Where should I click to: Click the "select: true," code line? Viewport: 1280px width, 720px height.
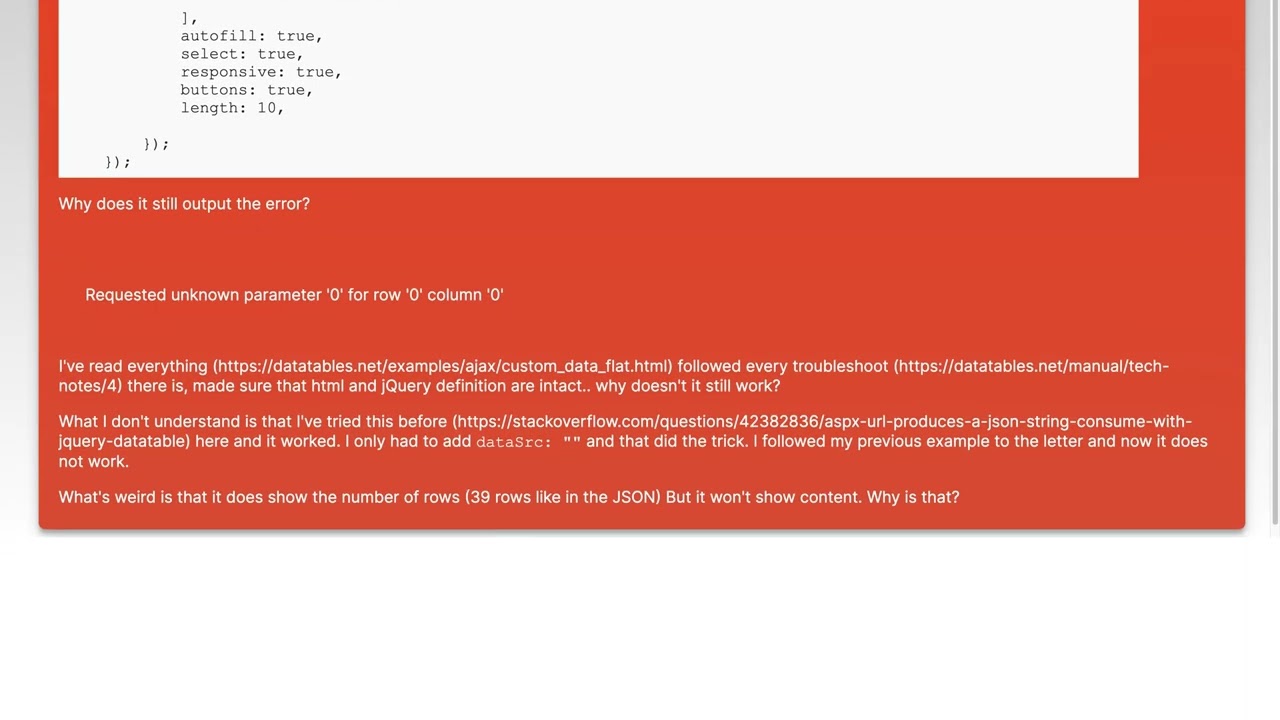pos(241,54)
